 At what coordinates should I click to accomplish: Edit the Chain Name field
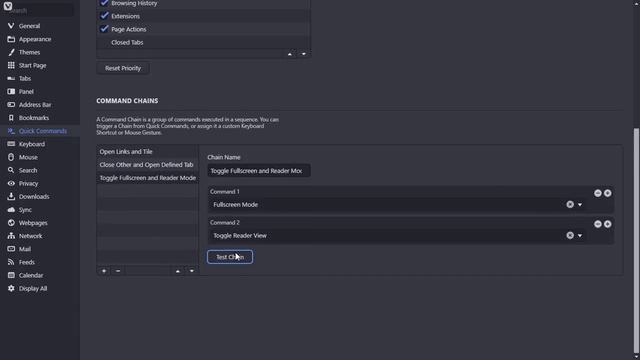point(259,171)
